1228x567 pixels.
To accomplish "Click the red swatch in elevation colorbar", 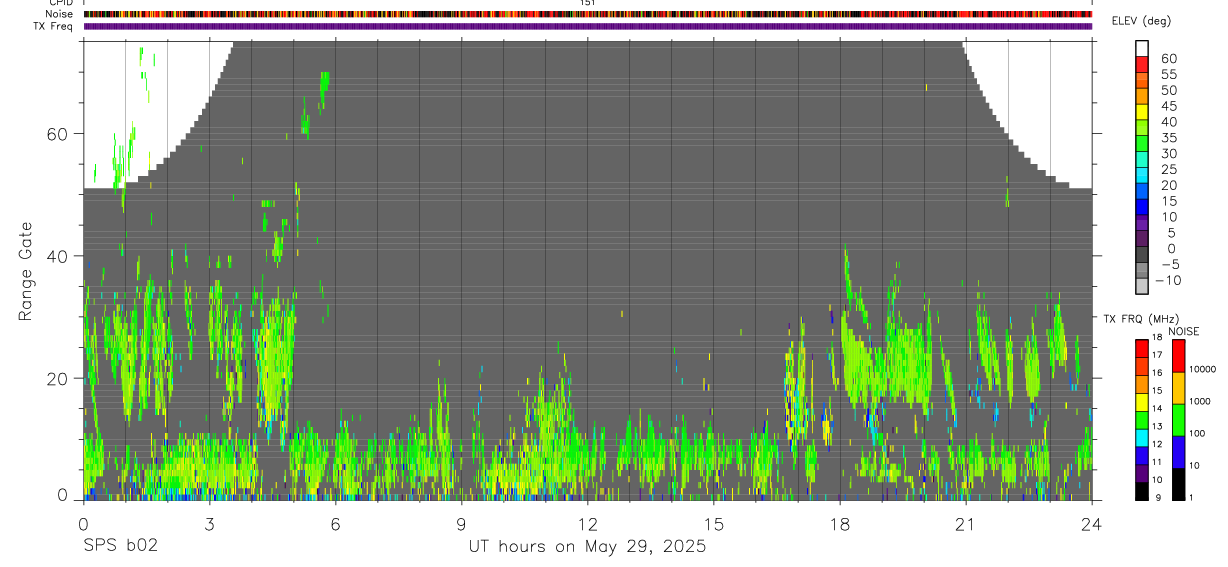I will (x=1142, y=63).
